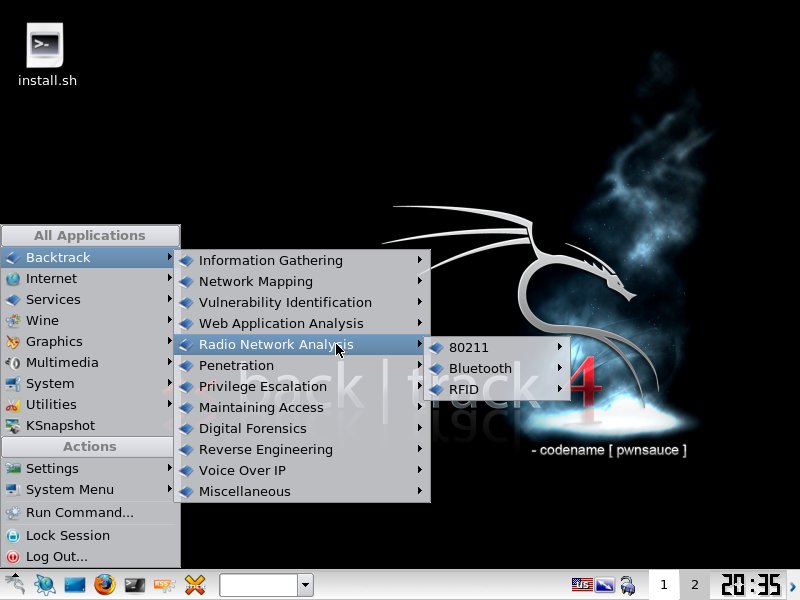Choose Run Command... entry
Viewport: 800px width, 600px height.
coord(88,513)
